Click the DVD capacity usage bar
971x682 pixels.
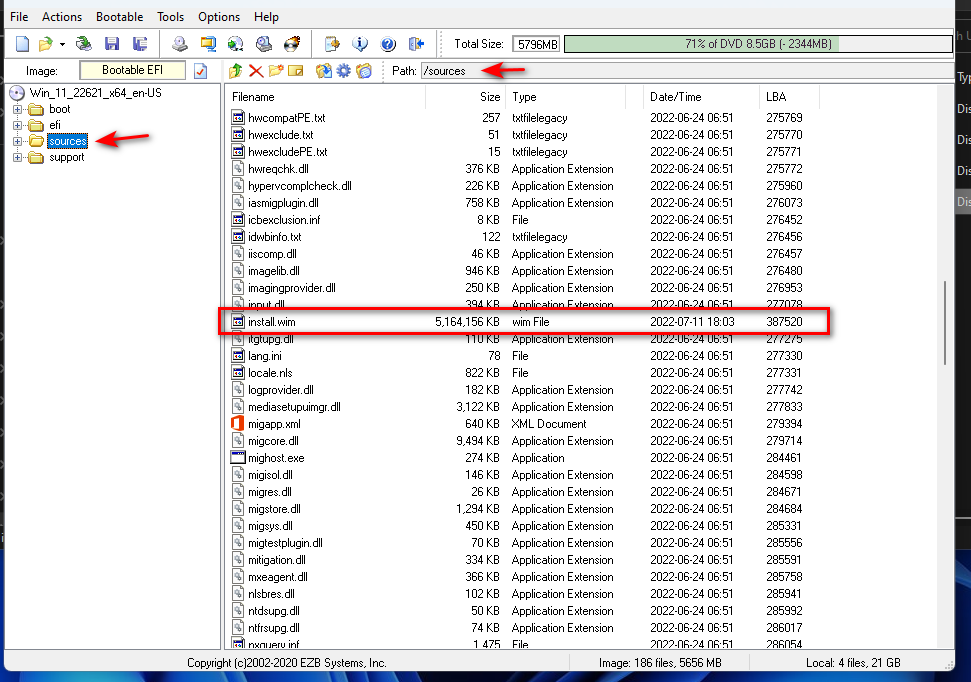[758, 44]
